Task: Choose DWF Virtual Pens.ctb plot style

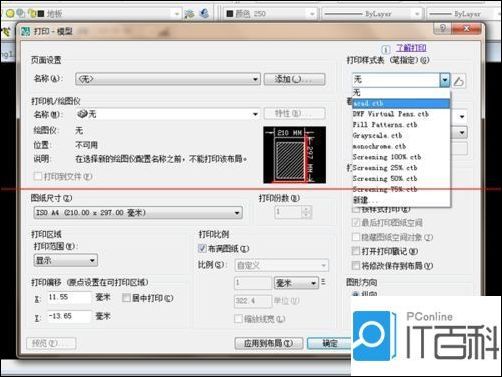Action: [401, 114]
